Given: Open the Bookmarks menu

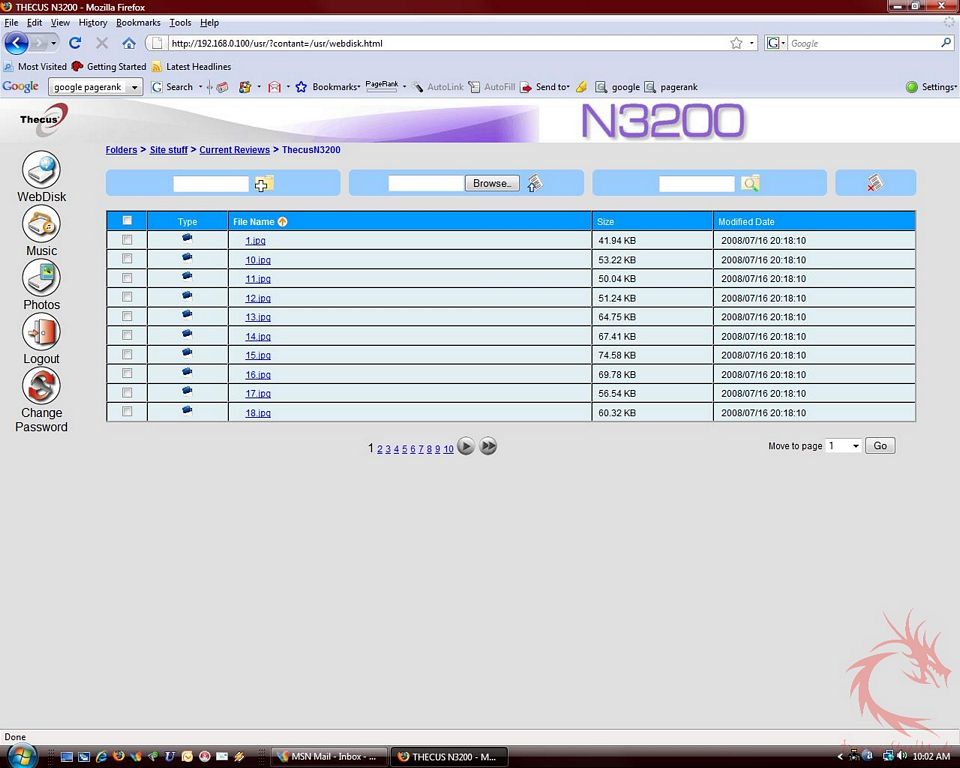Looking at the screenshot, I should pyautogui.click(x=138, y=23).
